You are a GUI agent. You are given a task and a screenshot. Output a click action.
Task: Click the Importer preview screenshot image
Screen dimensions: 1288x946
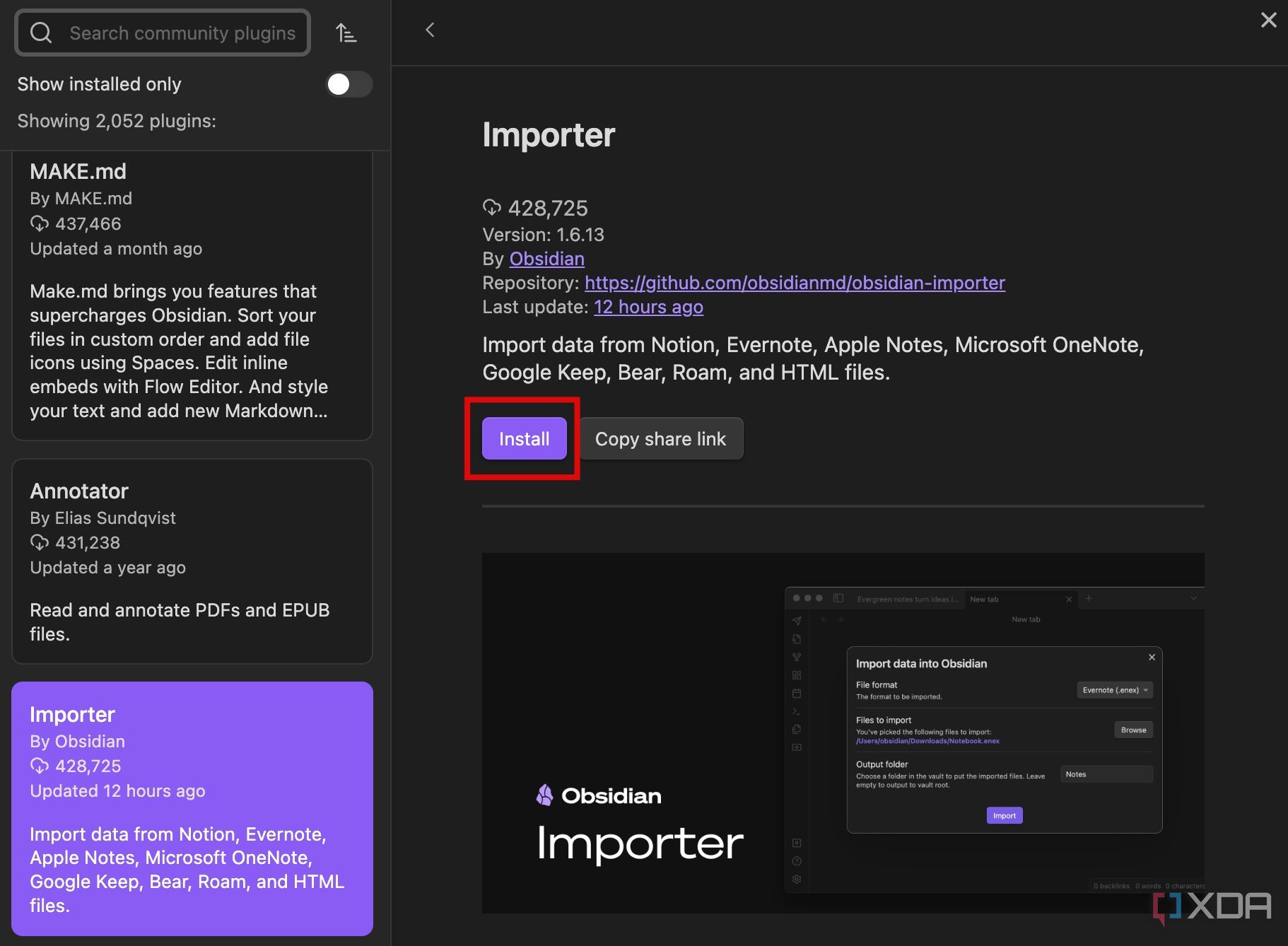(x=843, y=732)
